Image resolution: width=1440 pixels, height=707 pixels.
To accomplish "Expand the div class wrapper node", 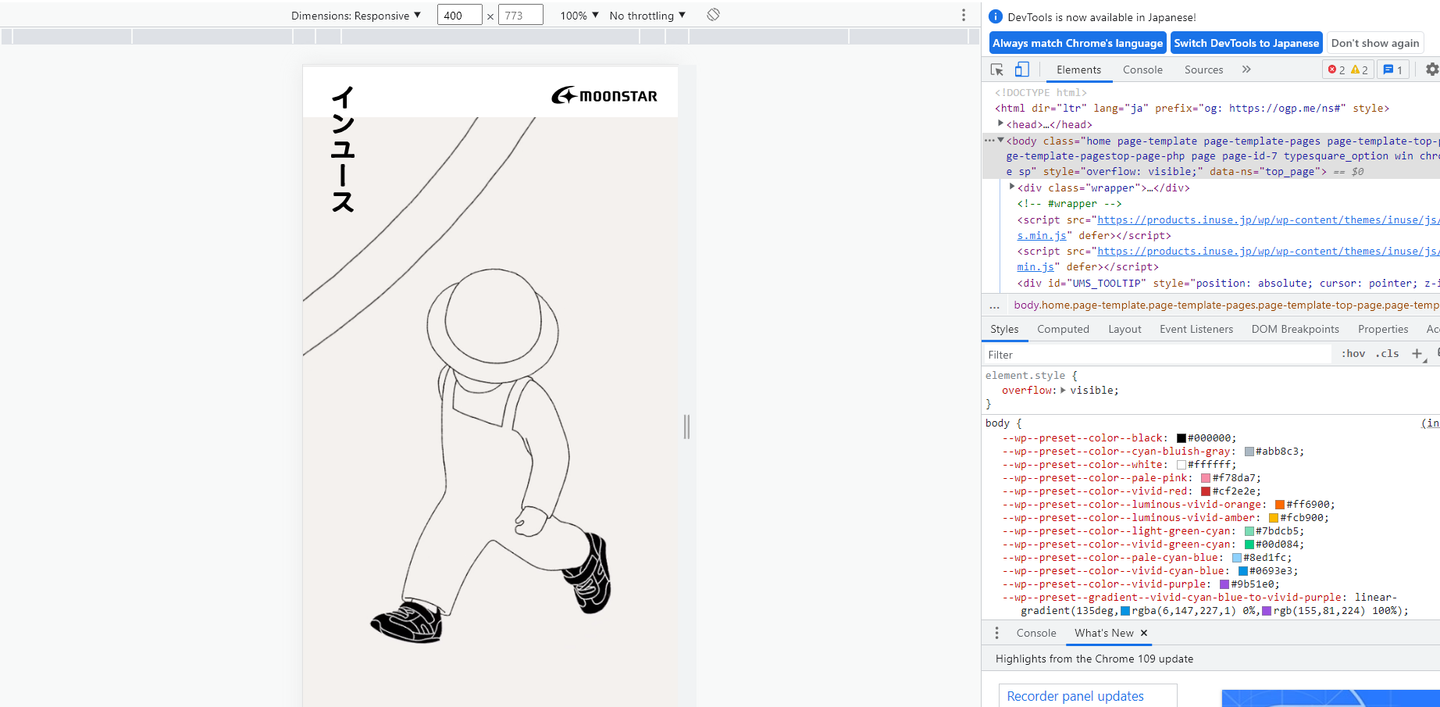I will 1012,187.
